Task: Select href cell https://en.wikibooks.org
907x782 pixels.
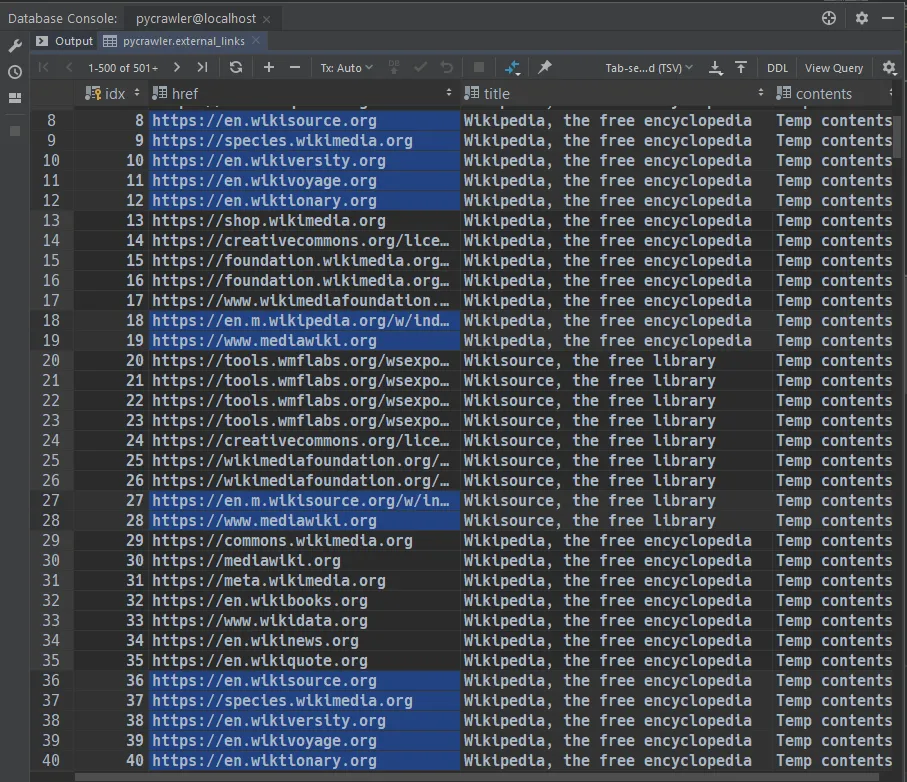Action: (x=304, y=600)
